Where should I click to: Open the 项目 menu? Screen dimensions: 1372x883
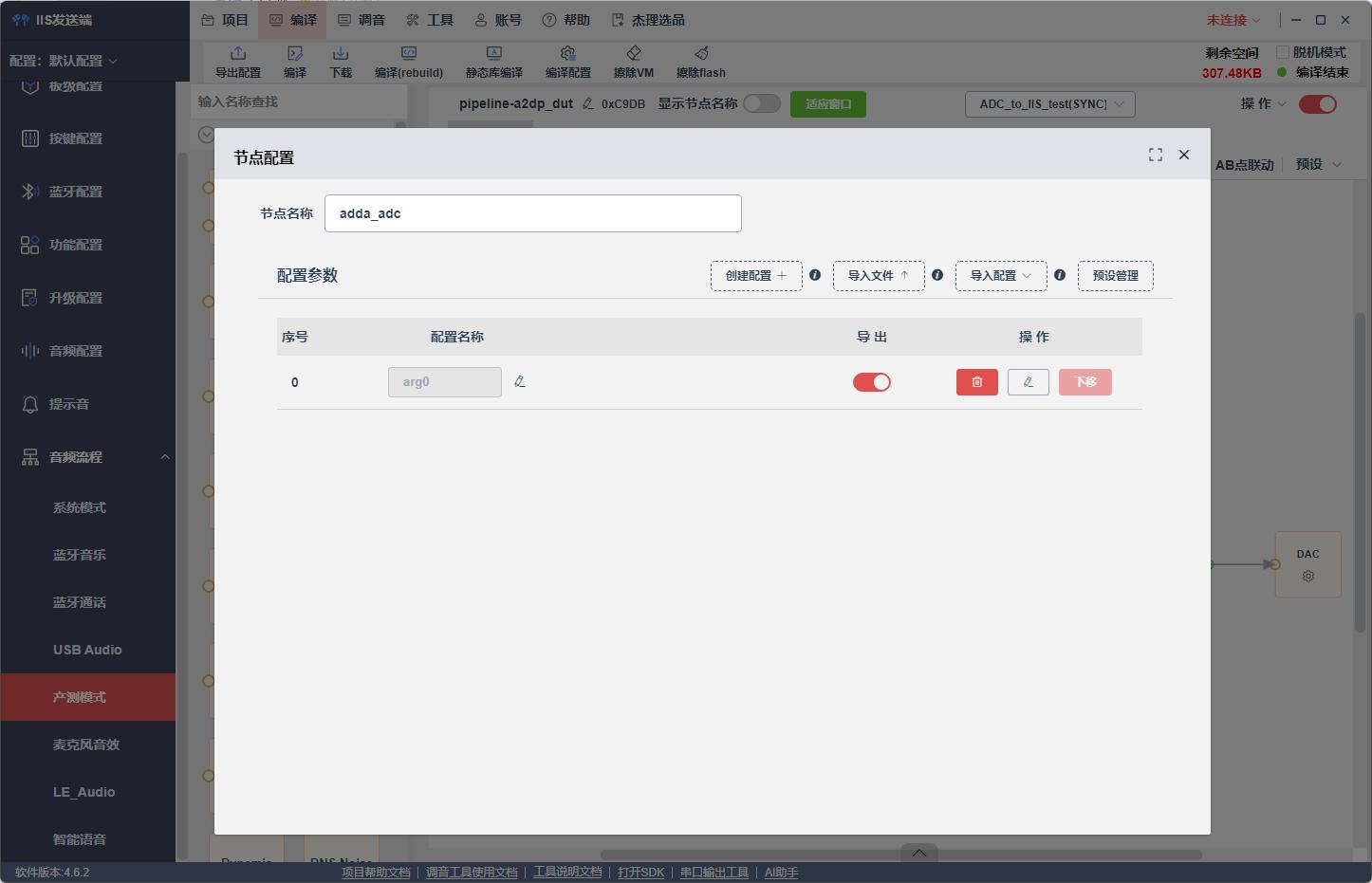[x=225, y=20]
